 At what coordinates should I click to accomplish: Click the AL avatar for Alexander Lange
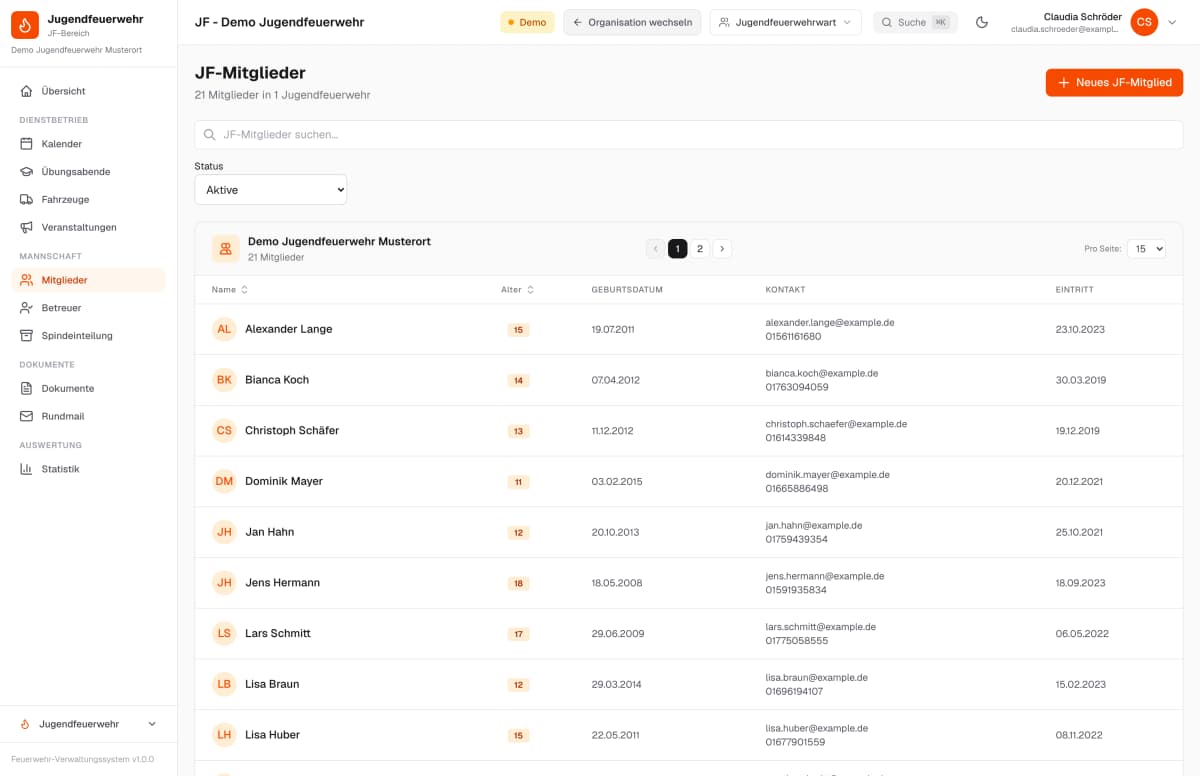(x=224, y=329)
